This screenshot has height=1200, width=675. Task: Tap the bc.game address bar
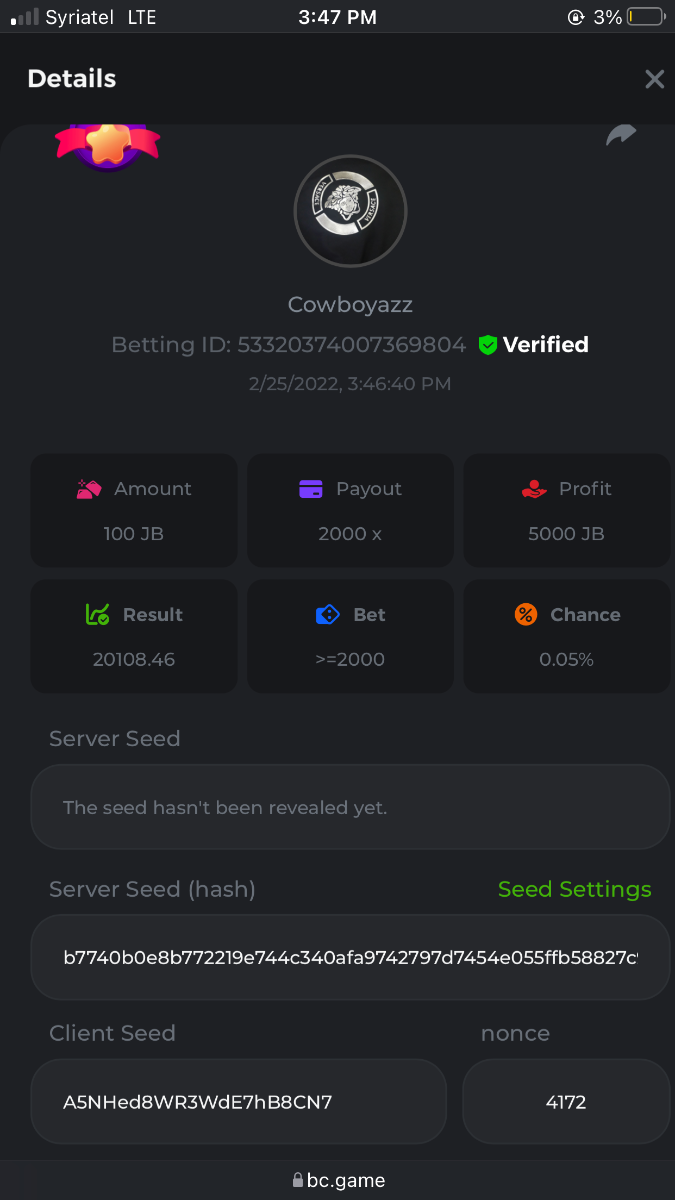(338, 1181)
